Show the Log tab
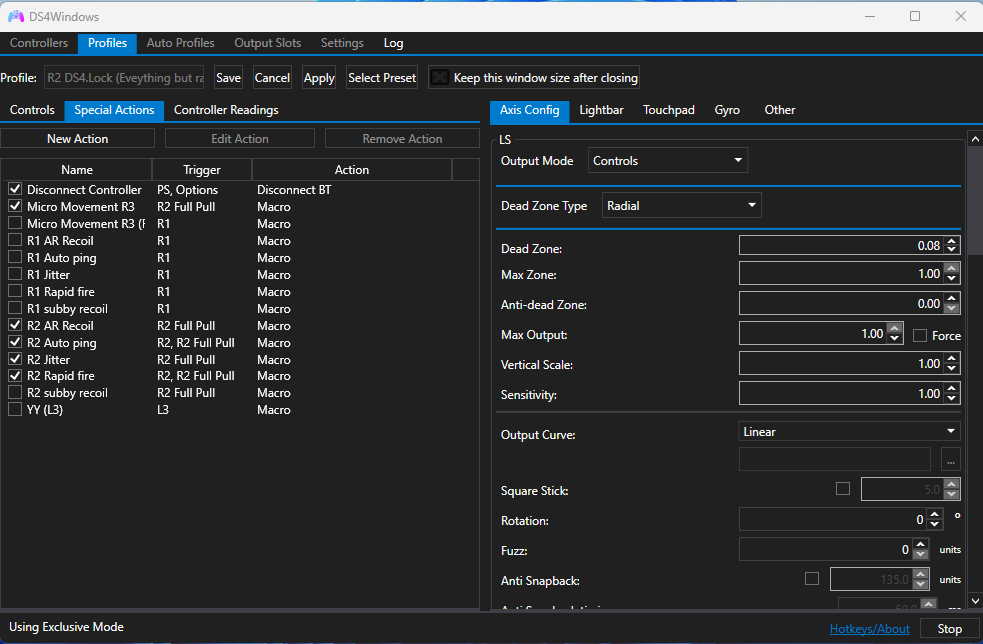 (x=393, y=43)
